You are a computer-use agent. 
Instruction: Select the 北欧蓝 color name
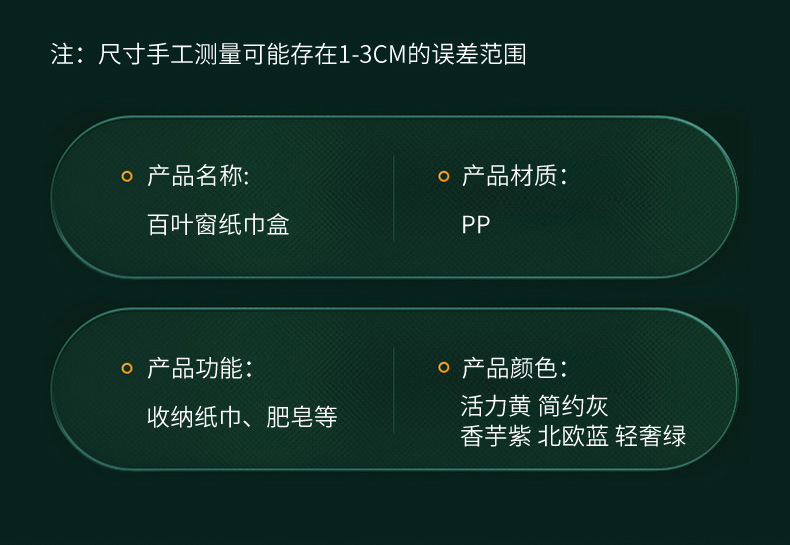pos(573,437)
